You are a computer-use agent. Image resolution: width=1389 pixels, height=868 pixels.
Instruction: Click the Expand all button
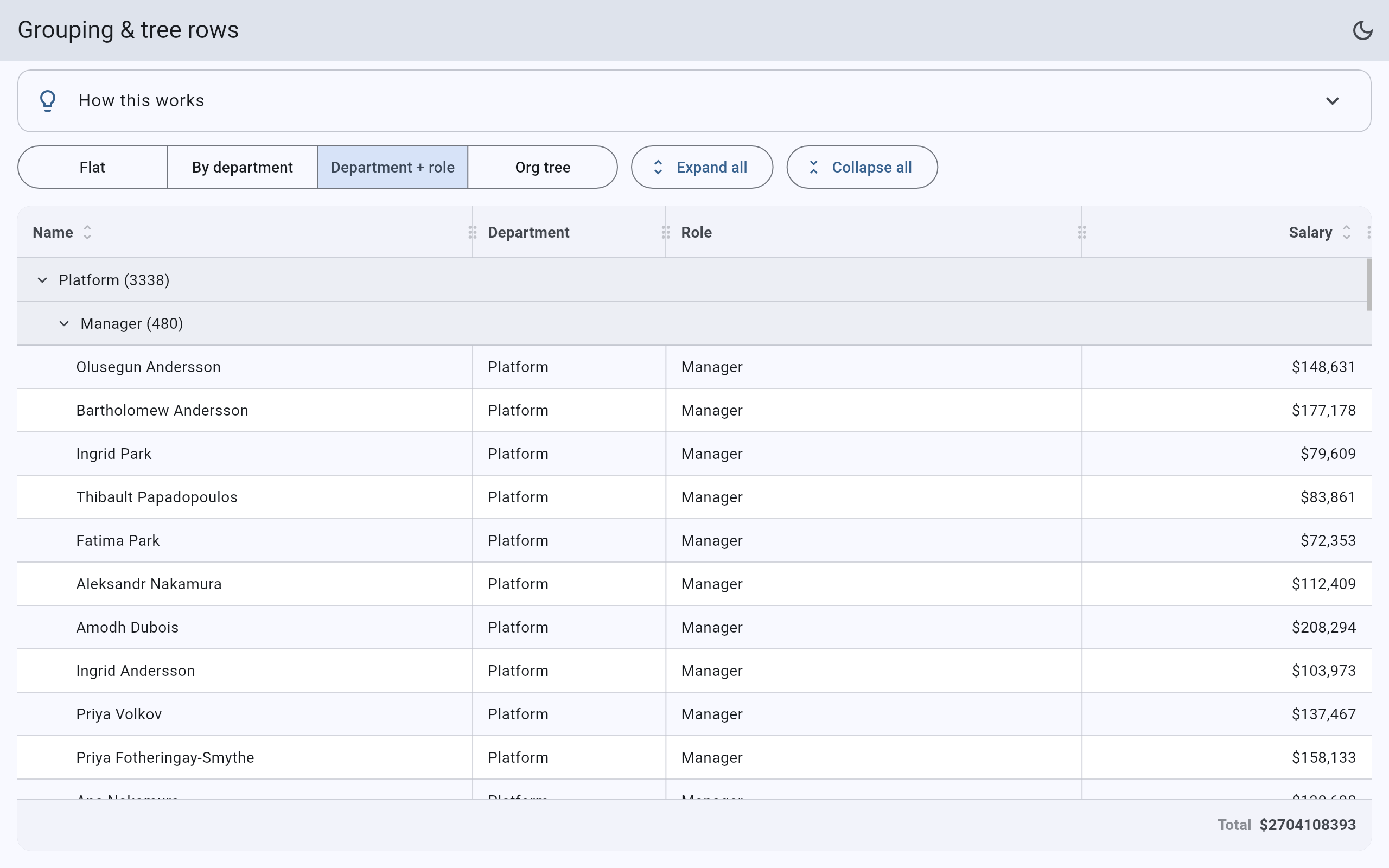pyautogui.click(x=702, y=167)
